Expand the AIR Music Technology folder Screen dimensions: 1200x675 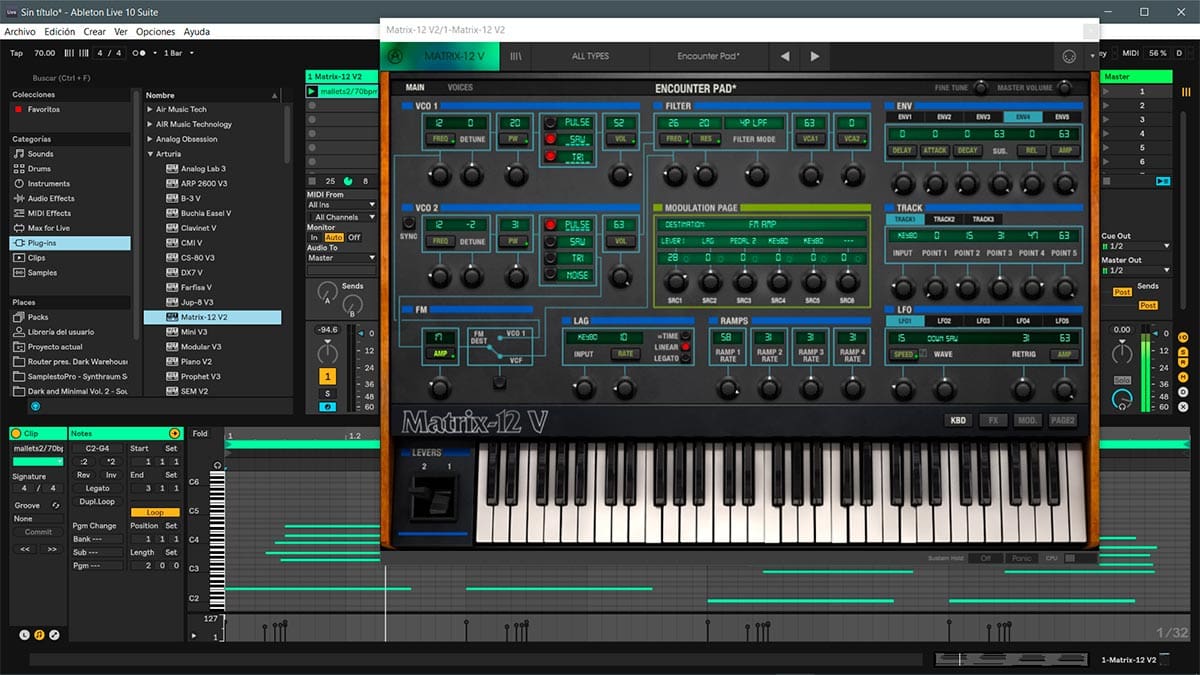150,124
